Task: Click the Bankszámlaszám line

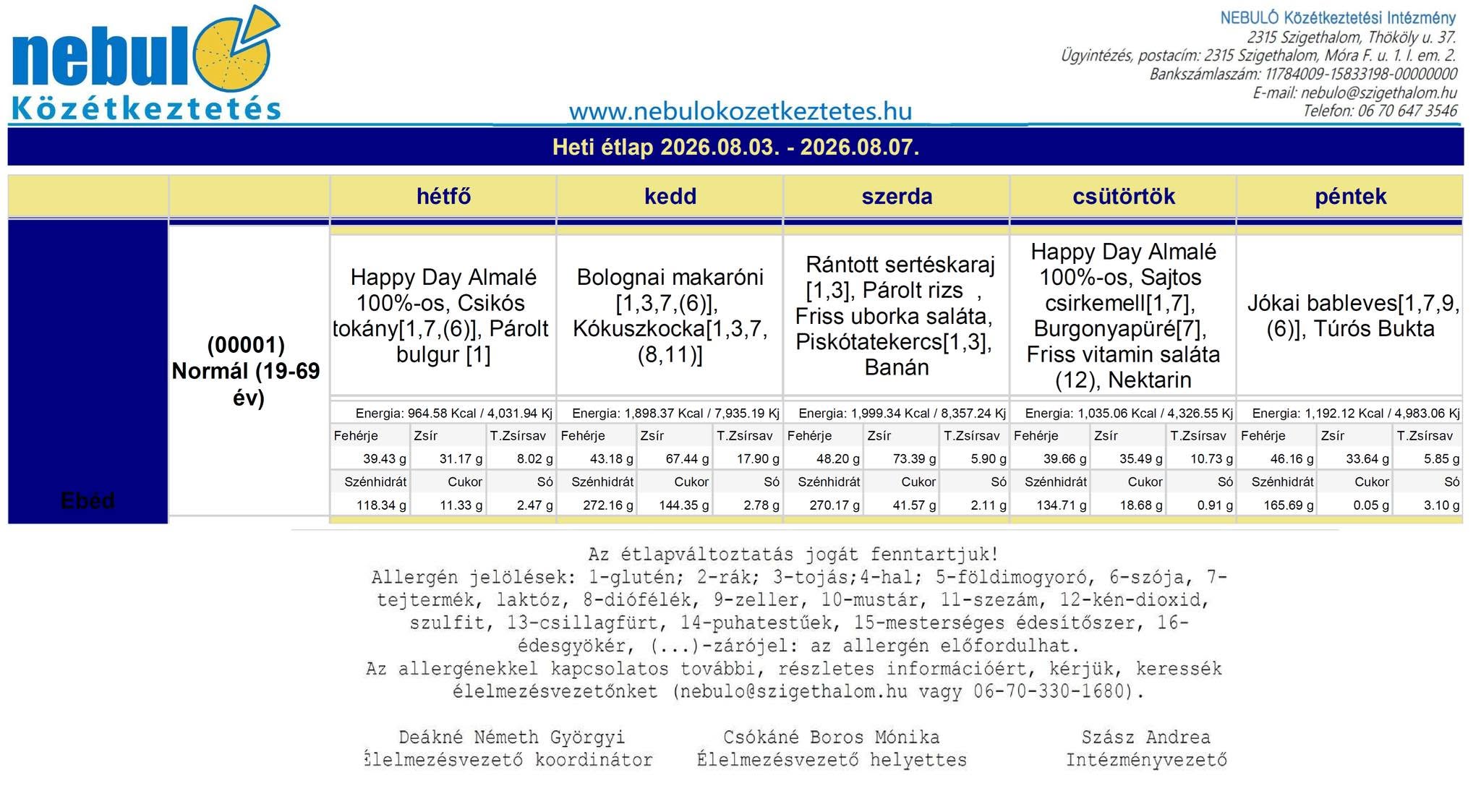Action: pos(1303,74)
